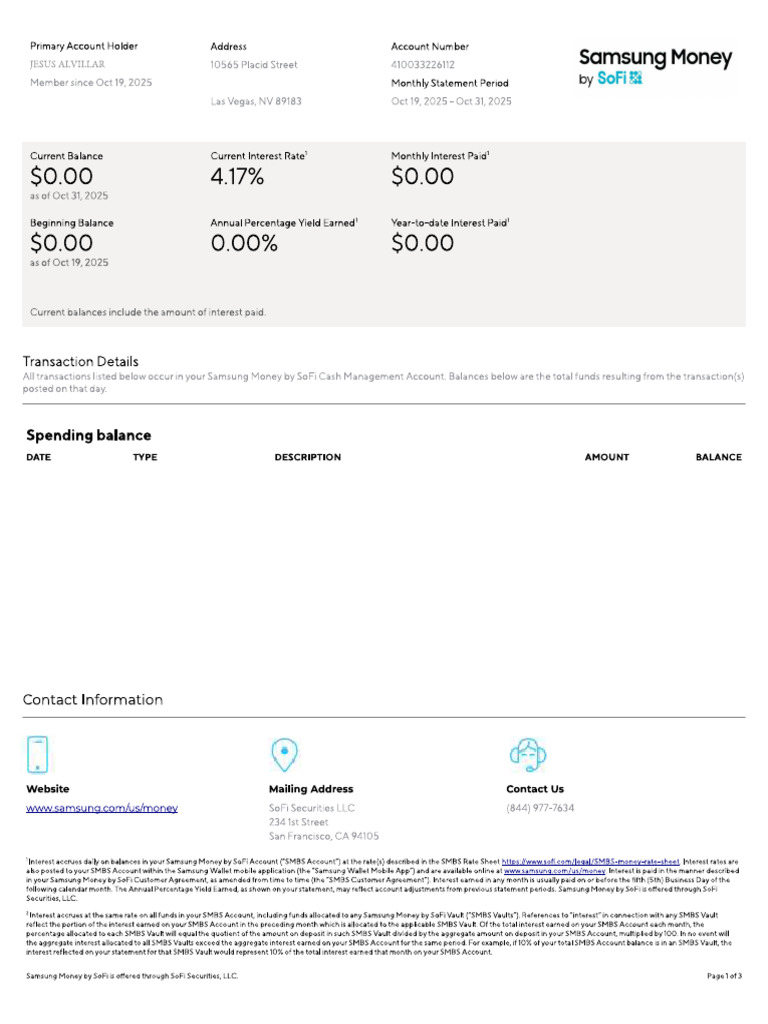Click the BALANCE column header
768x1024 pixels.
[718, 457]
